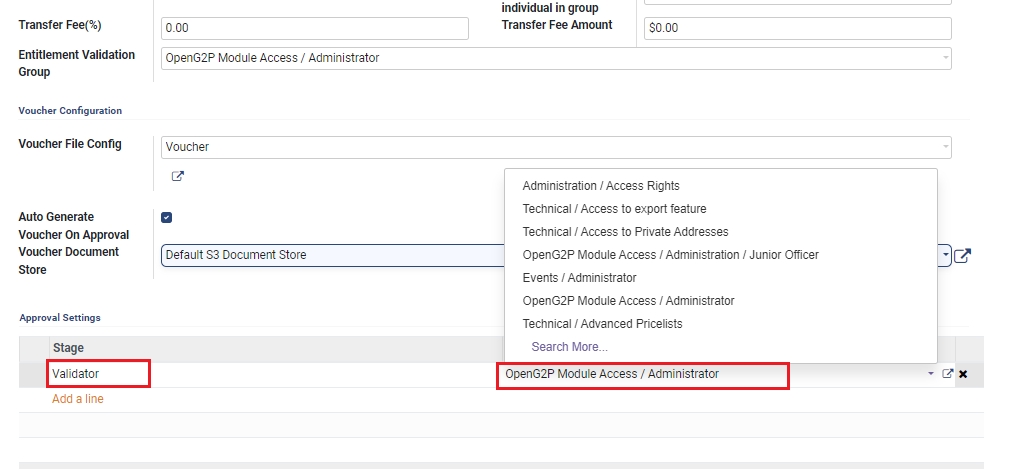Screen dimensions: 1011x471
Task: Click the Validator stage cell
Action: tap(100, 374)
